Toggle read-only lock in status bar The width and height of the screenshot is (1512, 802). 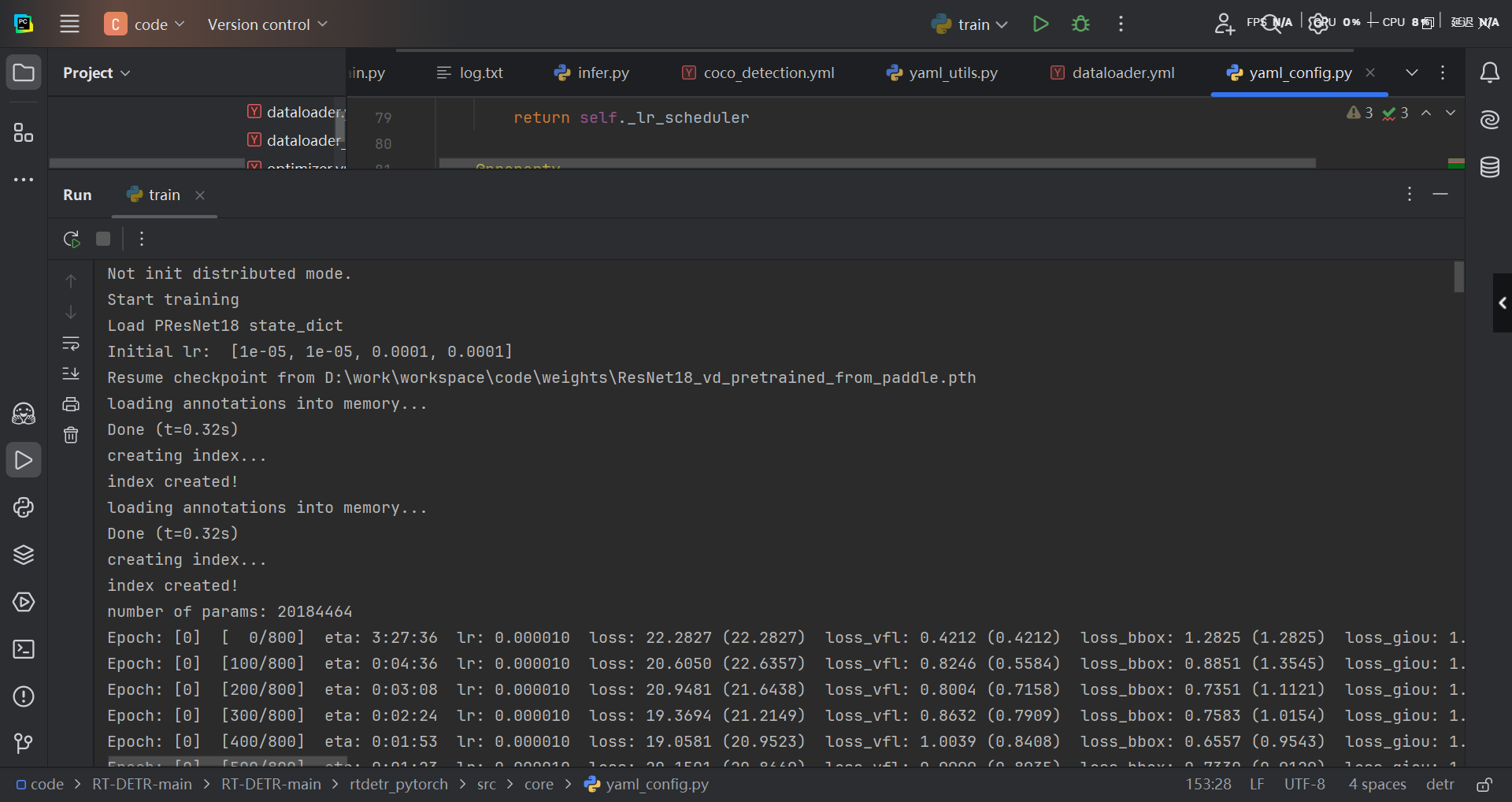point(1484,785)
